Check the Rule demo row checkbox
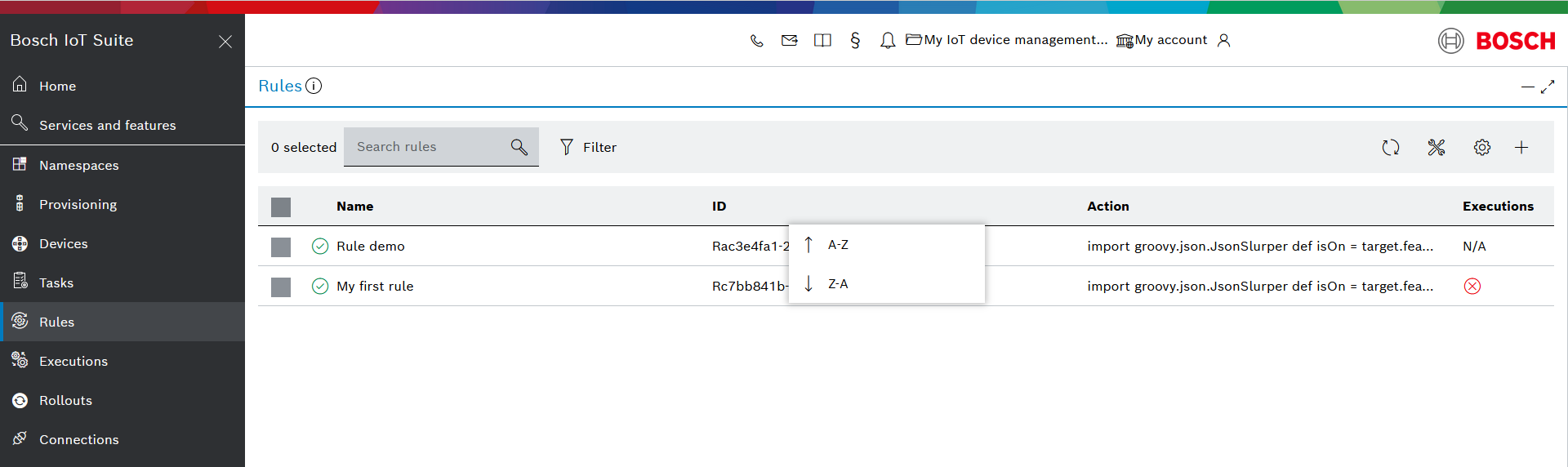Image resolution: width=1568 pixels, height=467 pixels. pyautogui.click(x=281, y=247)
